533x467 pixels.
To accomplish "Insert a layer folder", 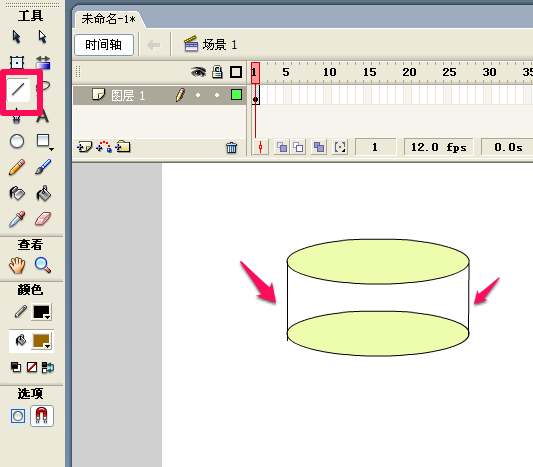I will [x=123, y=147].
